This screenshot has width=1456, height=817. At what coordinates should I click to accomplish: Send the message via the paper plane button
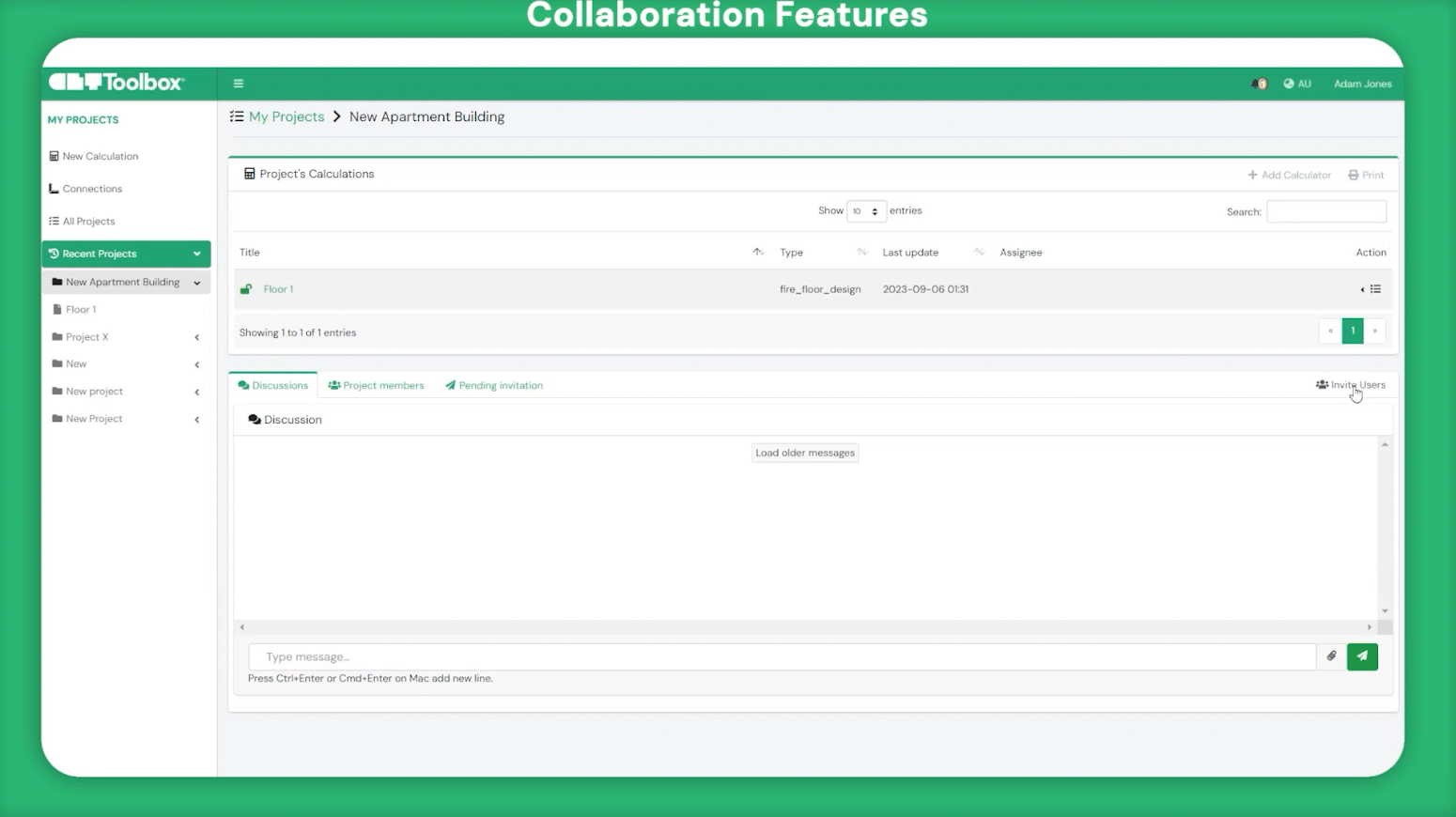pos(1362,656)
